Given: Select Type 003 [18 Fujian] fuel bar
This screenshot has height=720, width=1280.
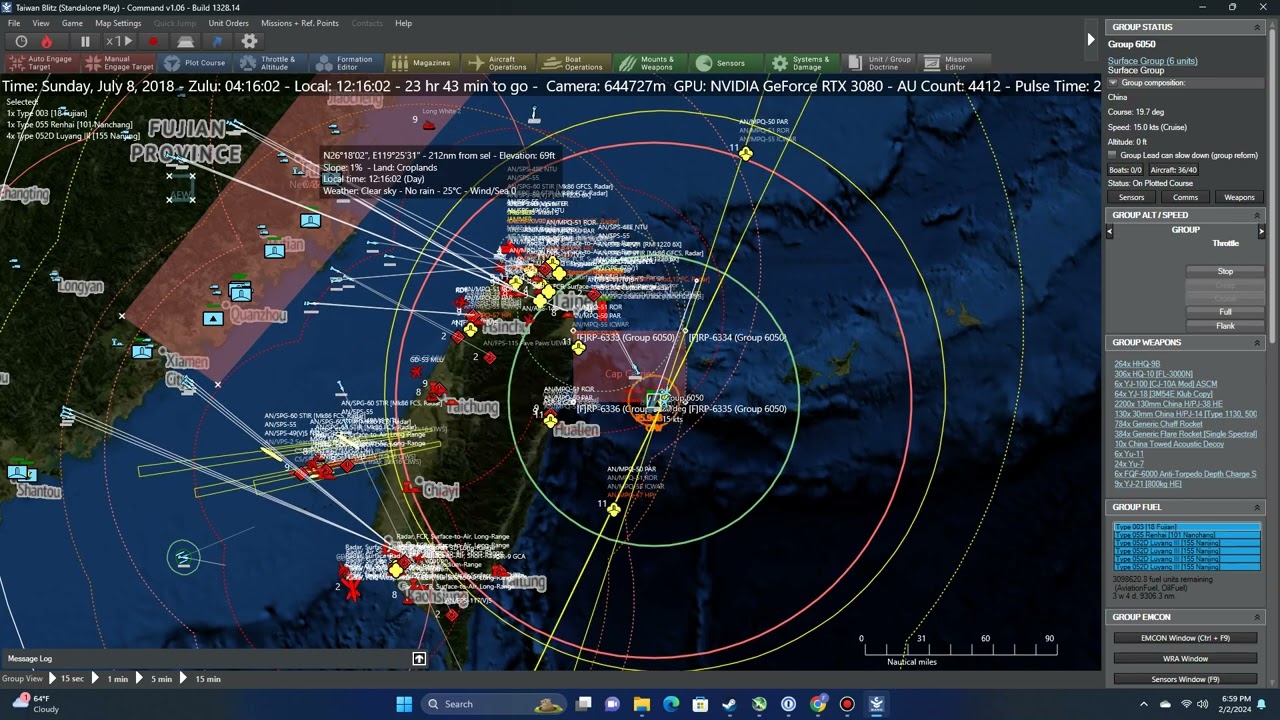Looking at the screenshot, I should pos(1187,527).
